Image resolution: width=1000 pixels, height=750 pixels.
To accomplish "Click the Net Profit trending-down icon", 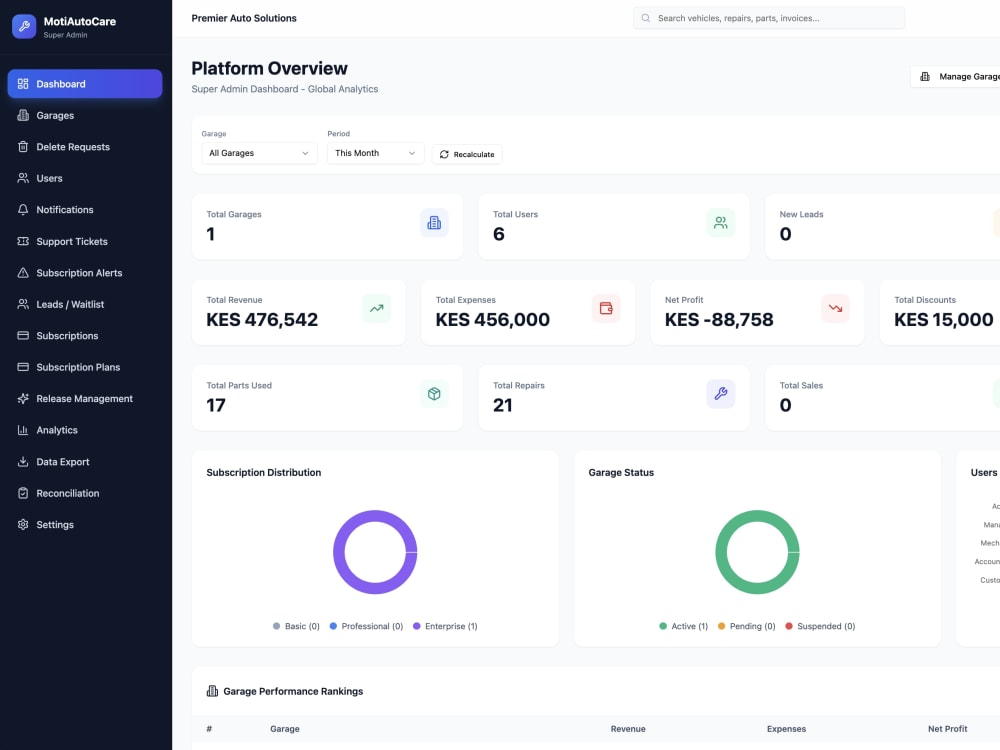I will [x=835, y=308].
